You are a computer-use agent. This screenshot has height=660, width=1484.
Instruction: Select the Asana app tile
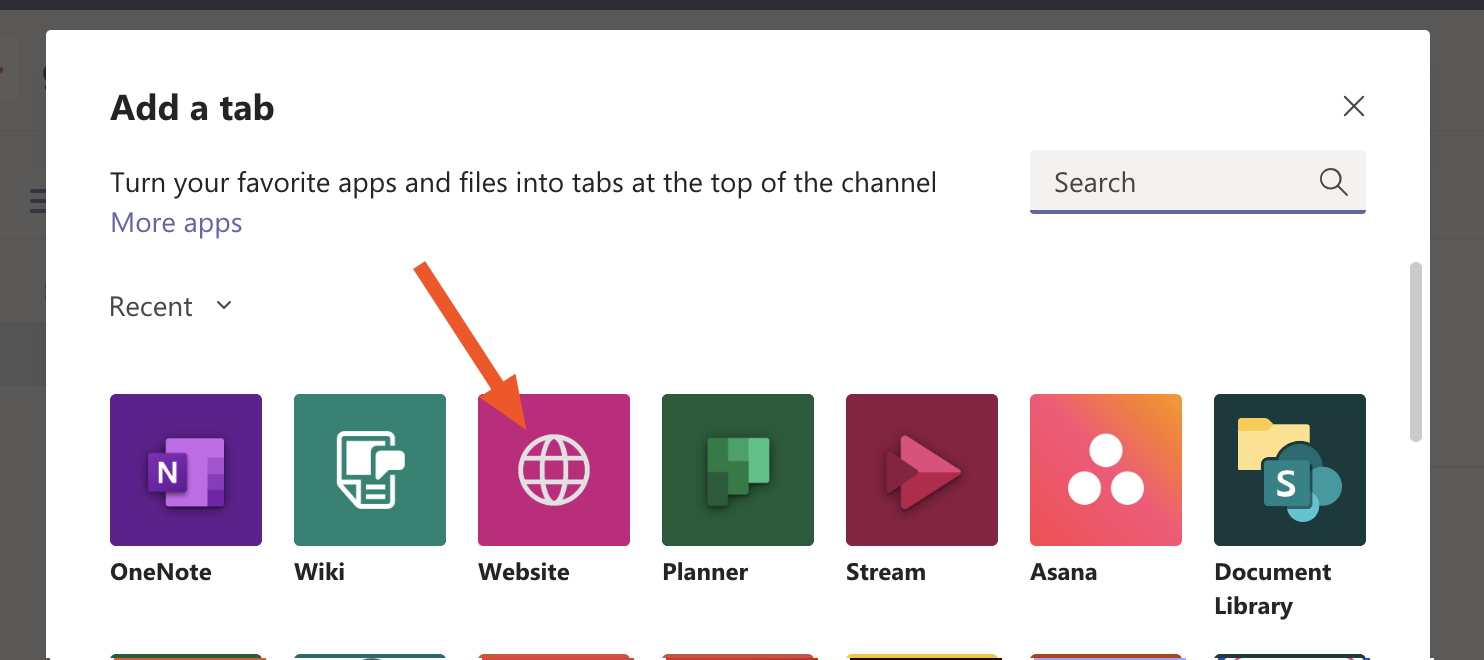1106,470
